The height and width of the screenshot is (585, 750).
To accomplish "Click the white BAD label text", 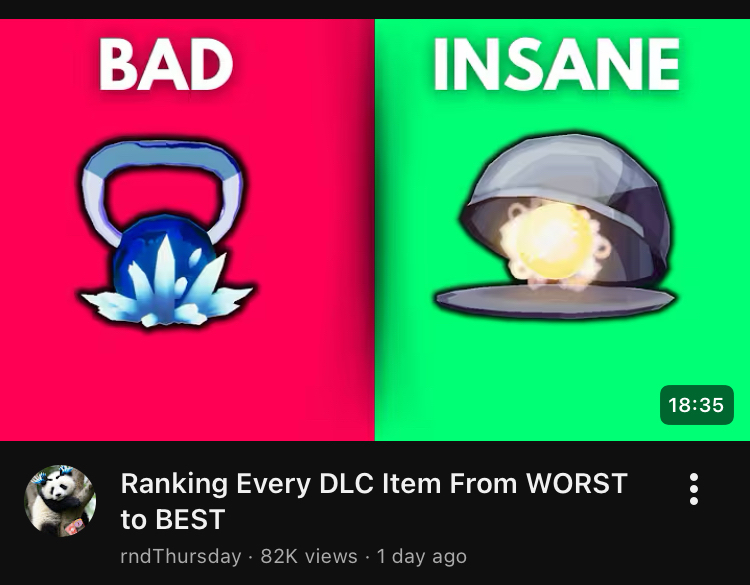I will tap(165, 64).
